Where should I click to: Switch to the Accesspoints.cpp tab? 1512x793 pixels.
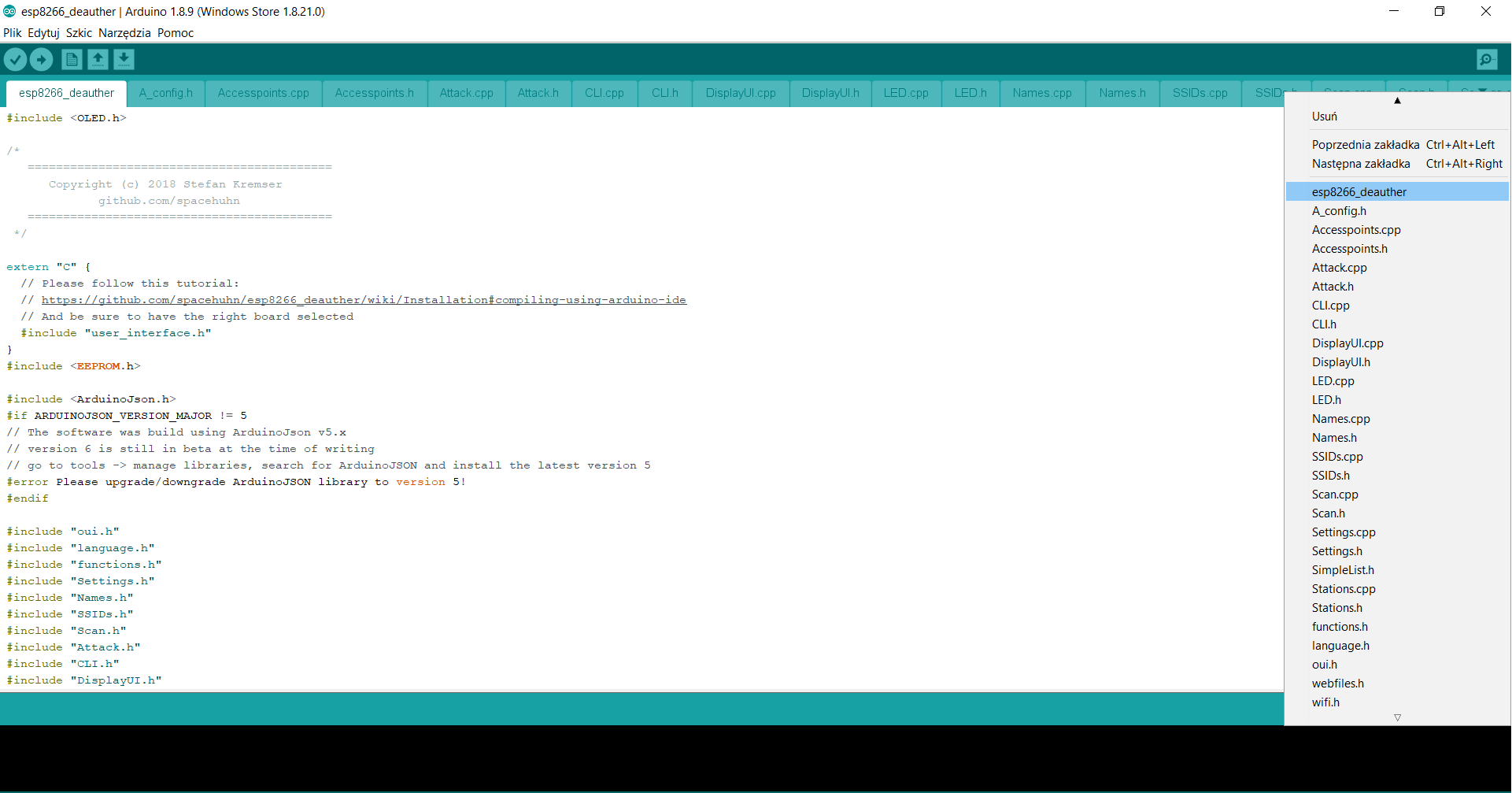pos(264,93)
